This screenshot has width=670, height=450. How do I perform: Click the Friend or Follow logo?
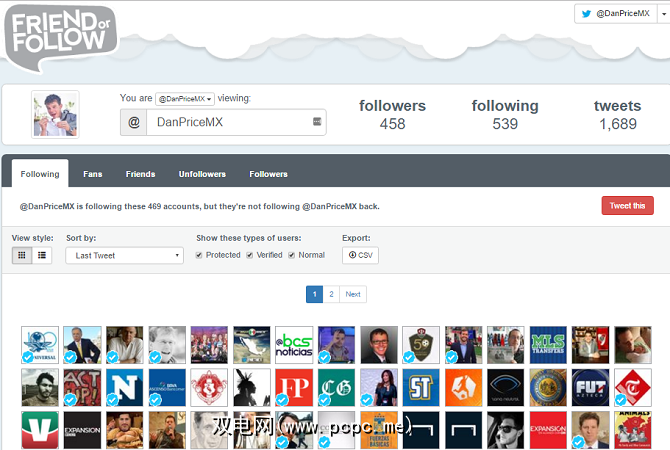pos(61,37)
